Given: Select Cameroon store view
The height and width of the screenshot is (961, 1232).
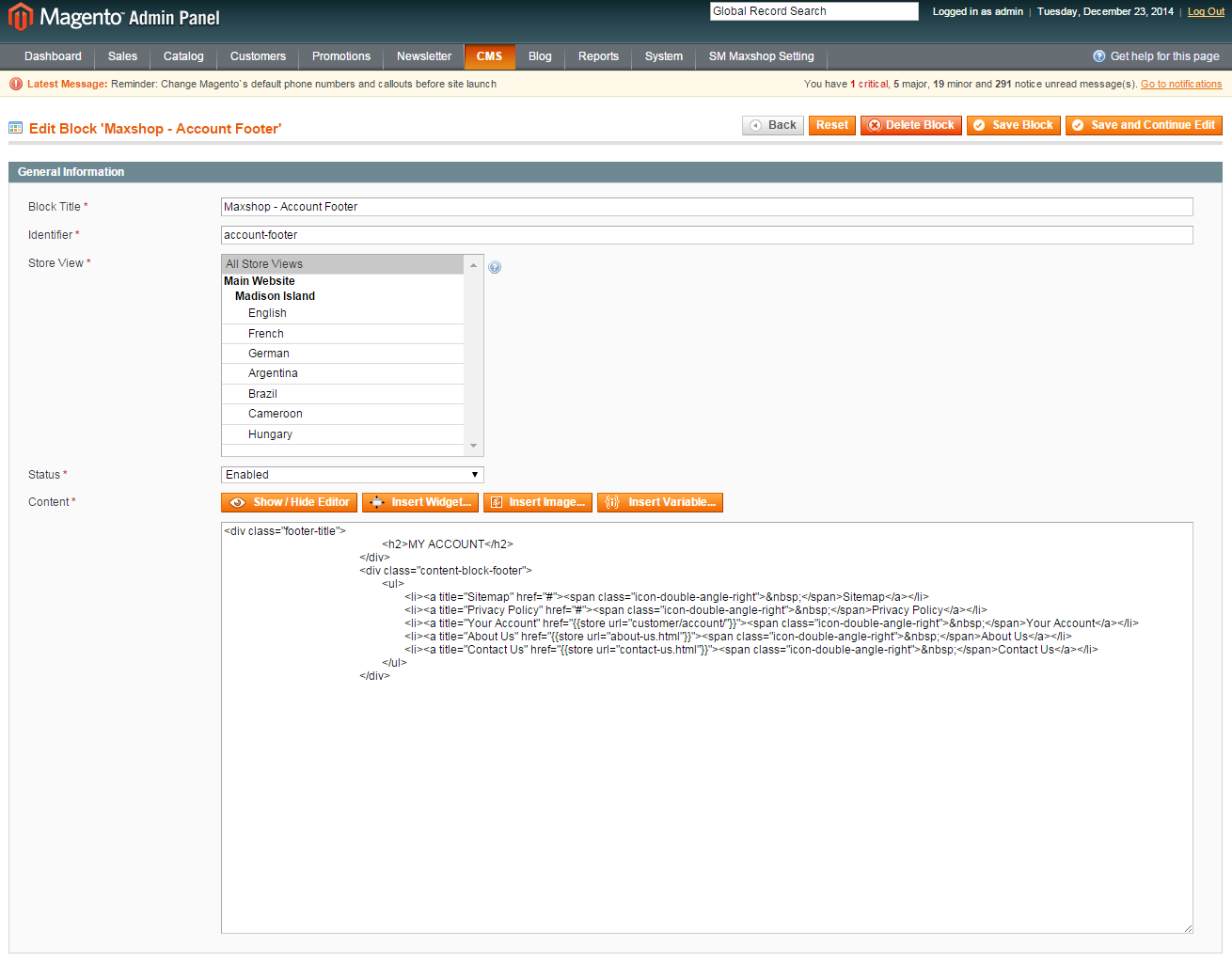Looking at the screenshot, I should 342,414.
